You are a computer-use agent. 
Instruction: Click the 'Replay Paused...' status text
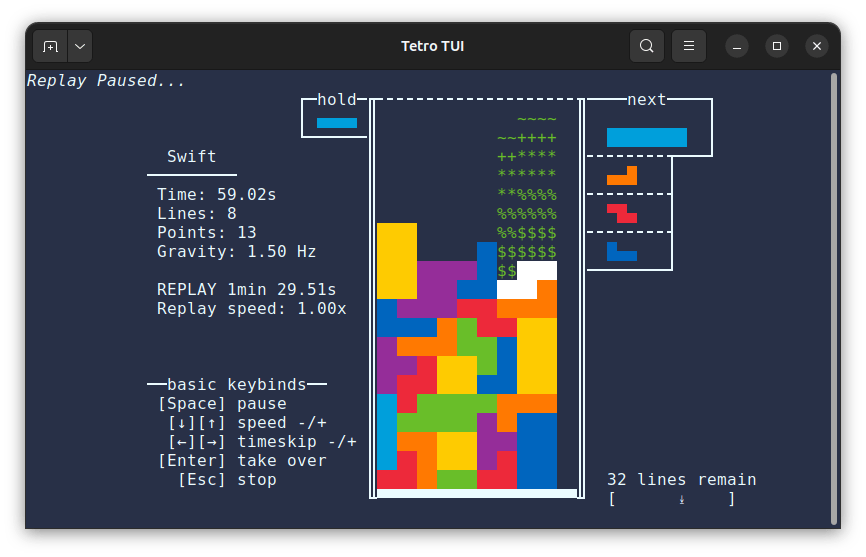tap(105, 81)
